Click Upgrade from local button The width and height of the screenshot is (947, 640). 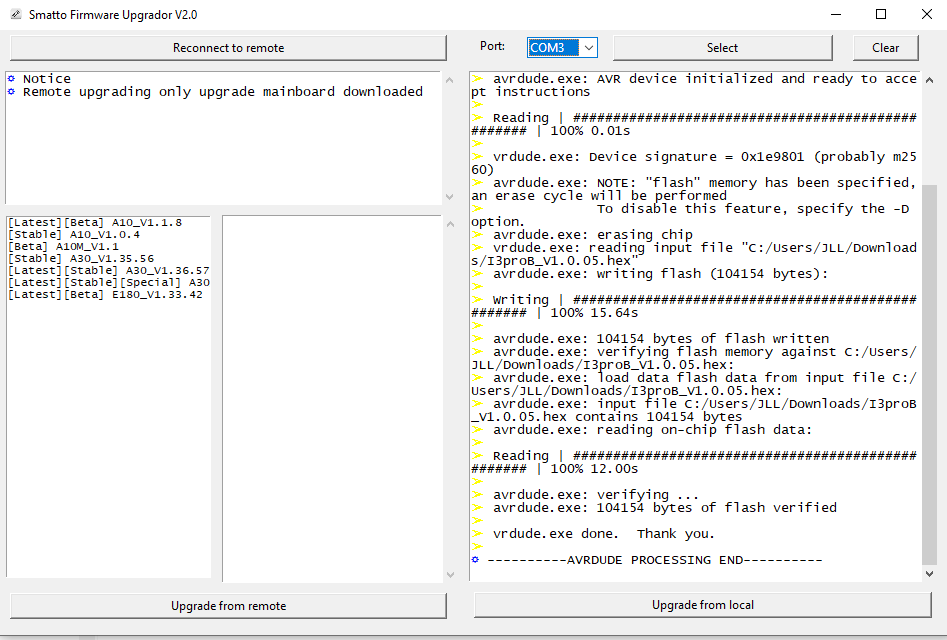coord(702,605)
